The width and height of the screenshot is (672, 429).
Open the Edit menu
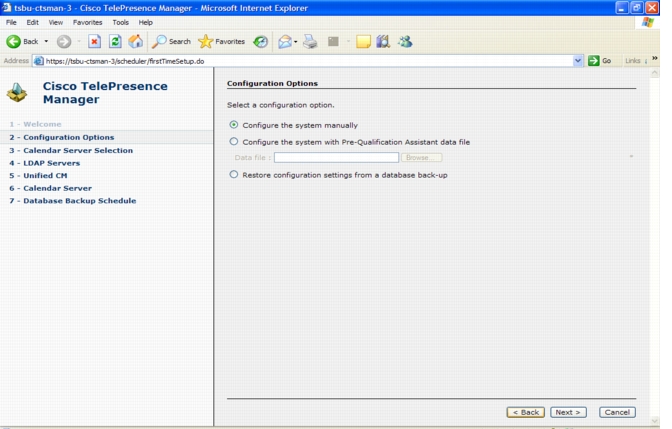(33, 22)
